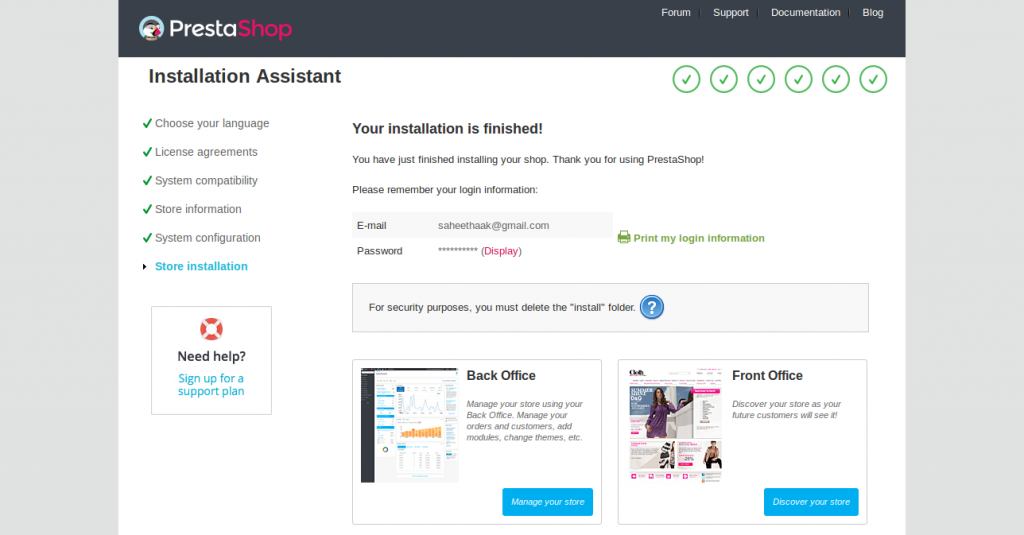
Task: Select the System configuration step
Action: 207,238
